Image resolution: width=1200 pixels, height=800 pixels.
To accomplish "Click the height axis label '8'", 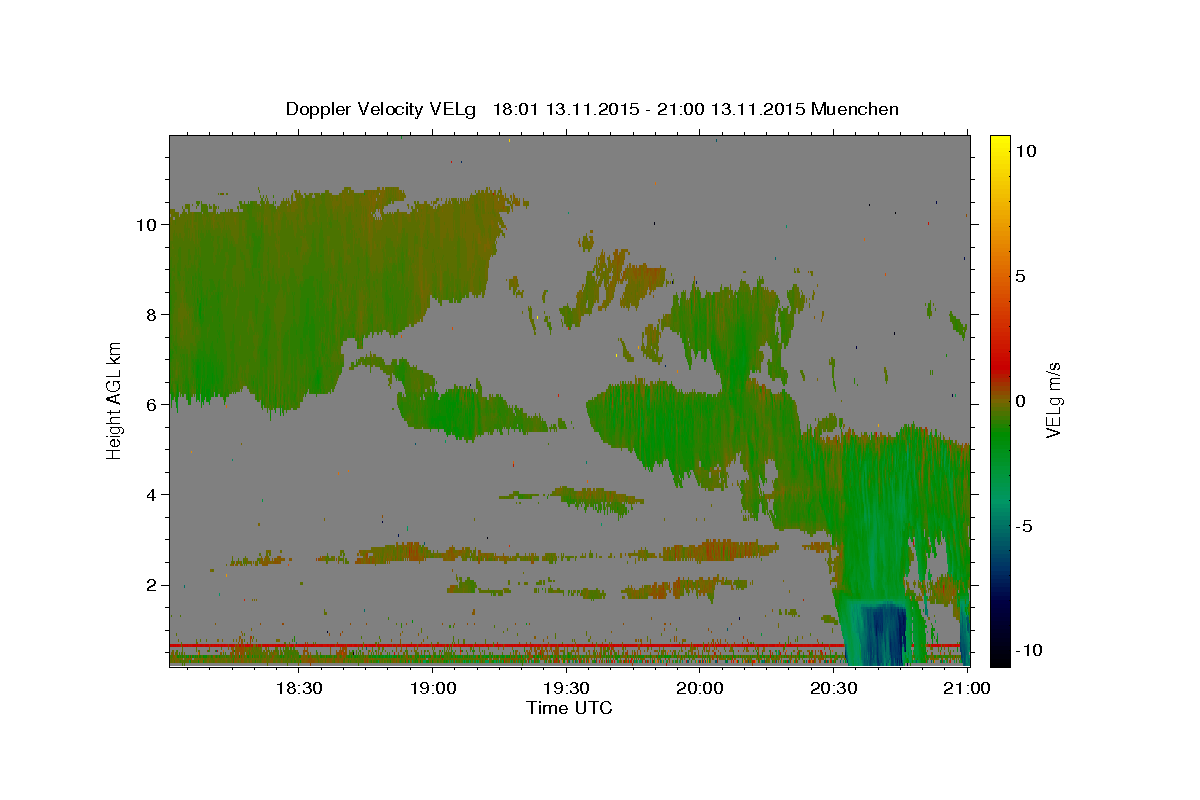I will pos(151,315).
